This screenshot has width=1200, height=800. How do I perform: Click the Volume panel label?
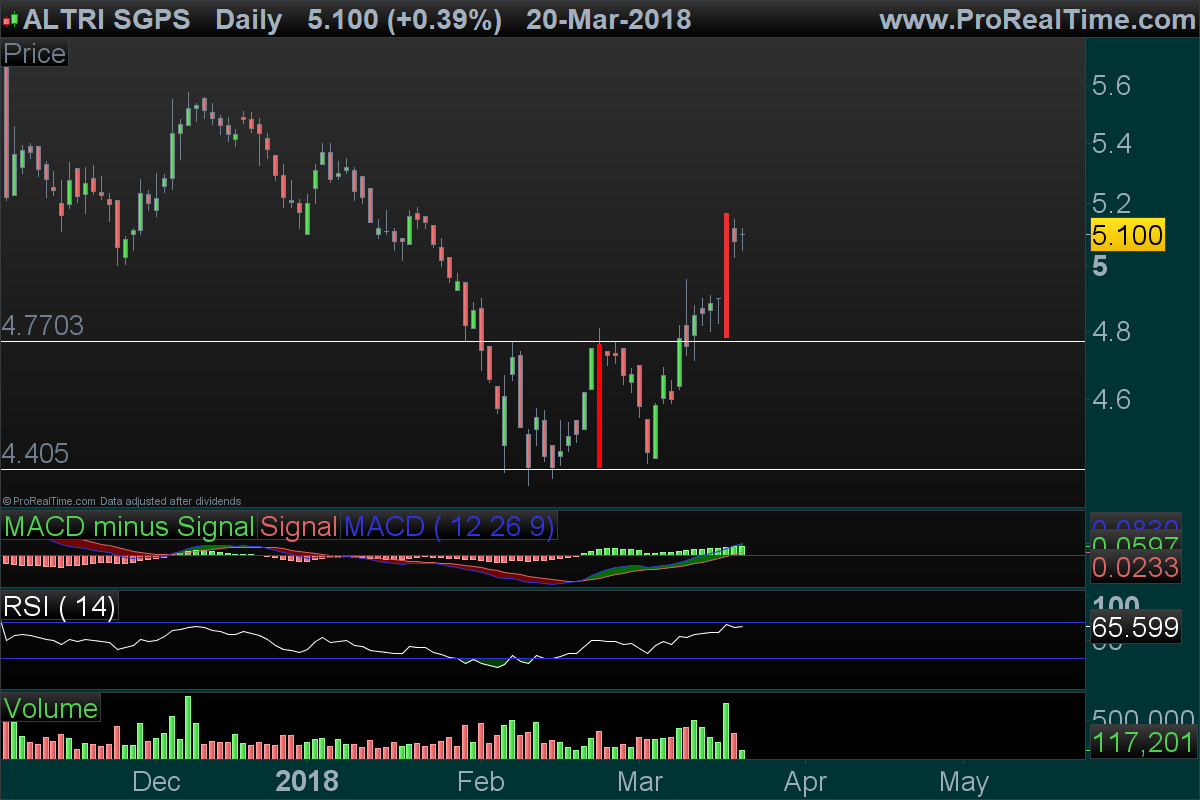point(51,709)
